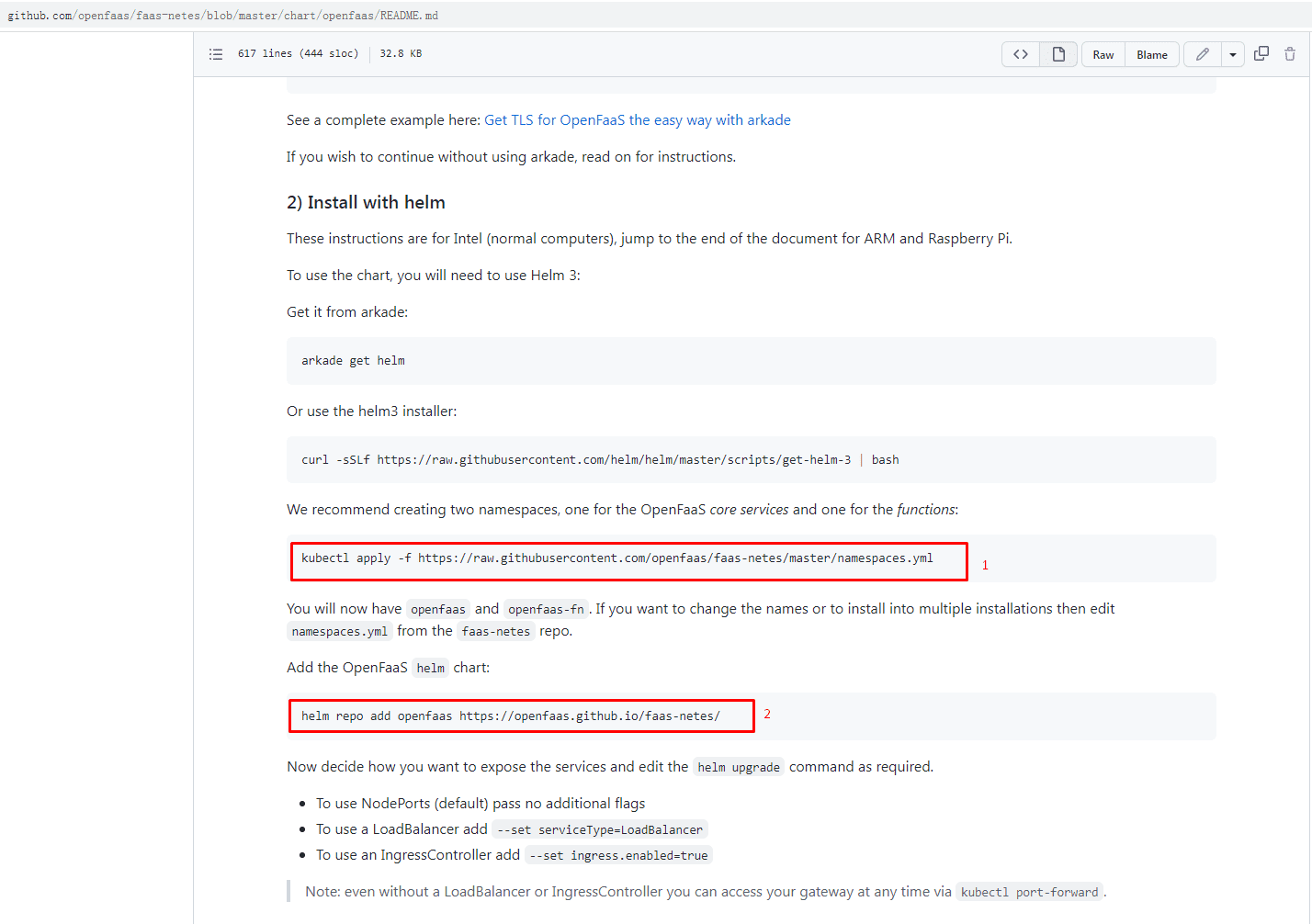Viewport: 1312px width, 924px height.
Task: Click the 'Or use the helm3 installer:' line
Action: [x=371, y=411]
